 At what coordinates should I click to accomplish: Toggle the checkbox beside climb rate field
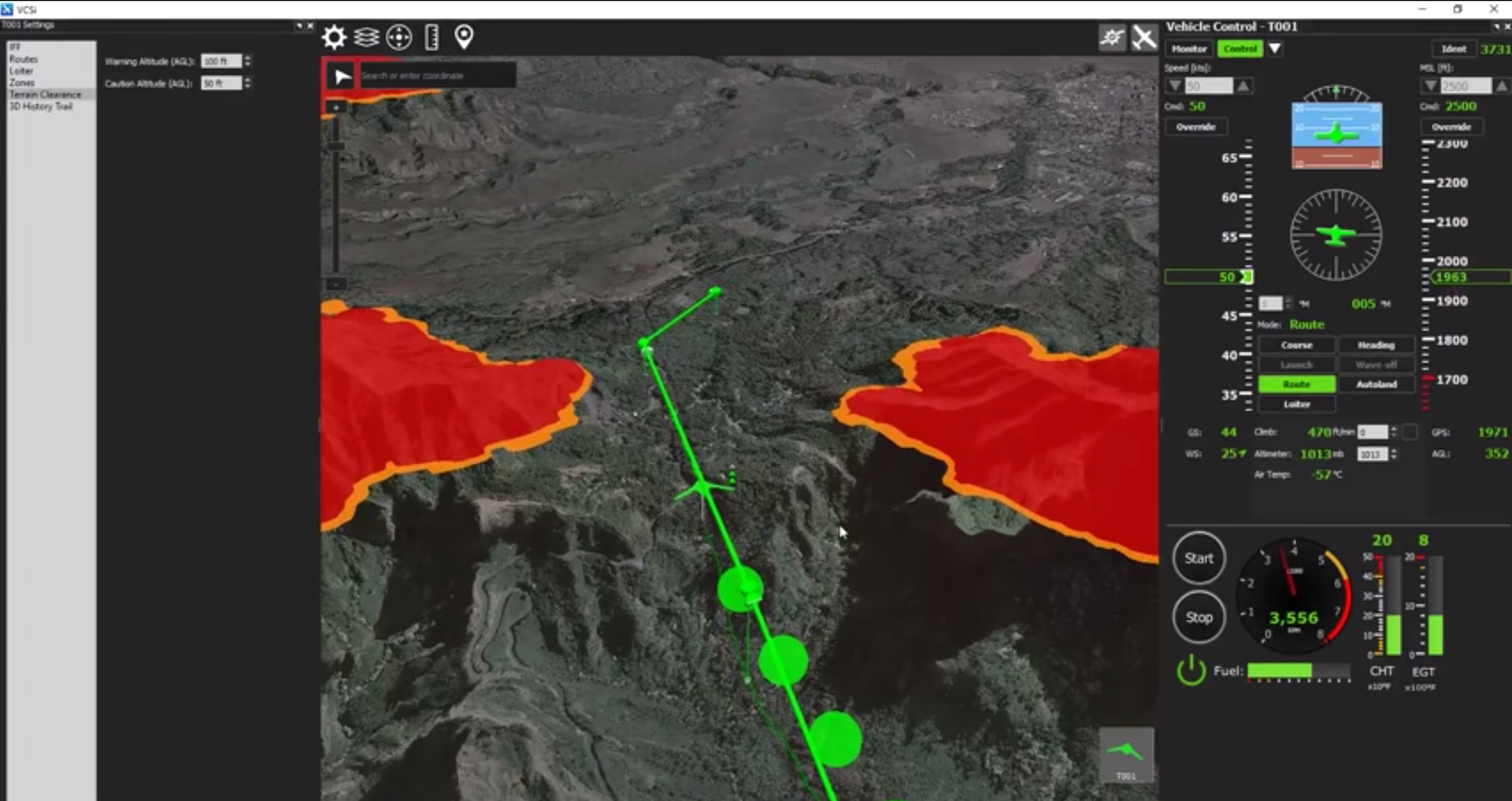[x=1410, y=432]
